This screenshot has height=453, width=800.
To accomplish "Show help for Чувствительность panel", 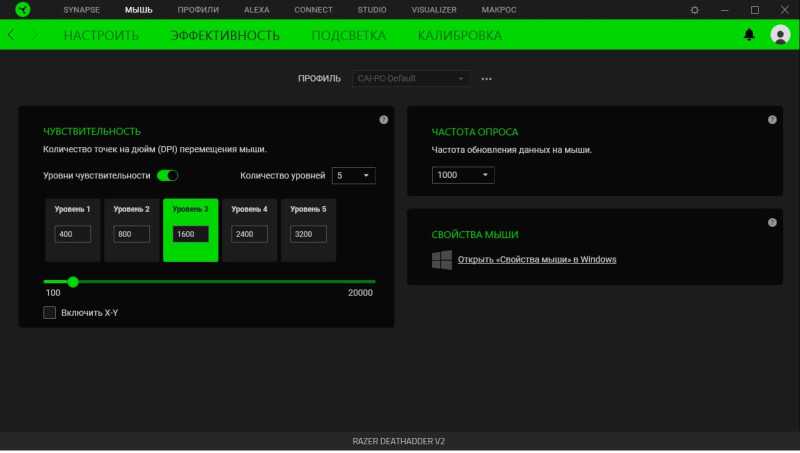I will (x=384, y=120).
